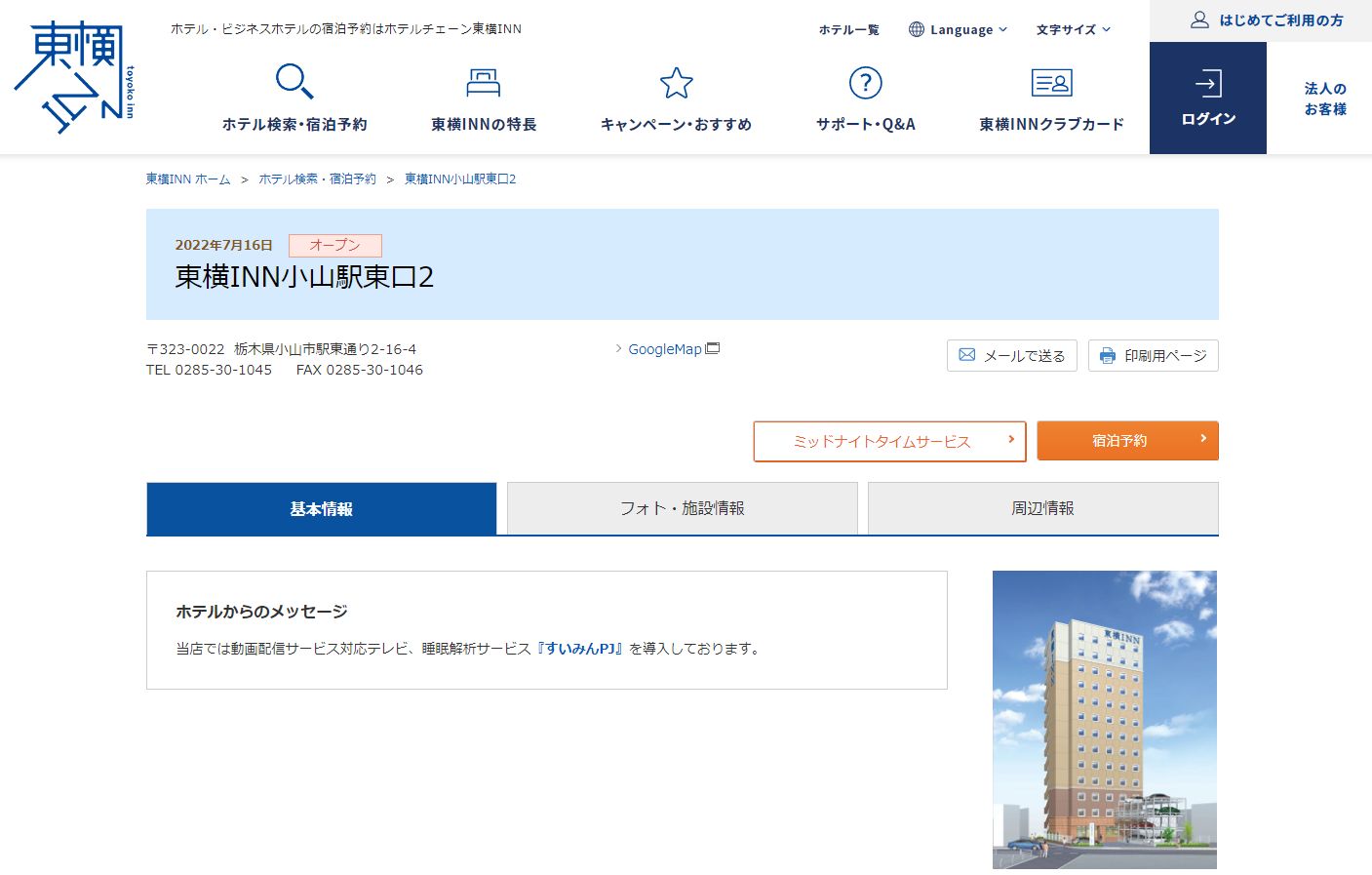This screenshot has height=875, width=1372.
Task: Open the GoogleMap link
Action: coord(665,349)
